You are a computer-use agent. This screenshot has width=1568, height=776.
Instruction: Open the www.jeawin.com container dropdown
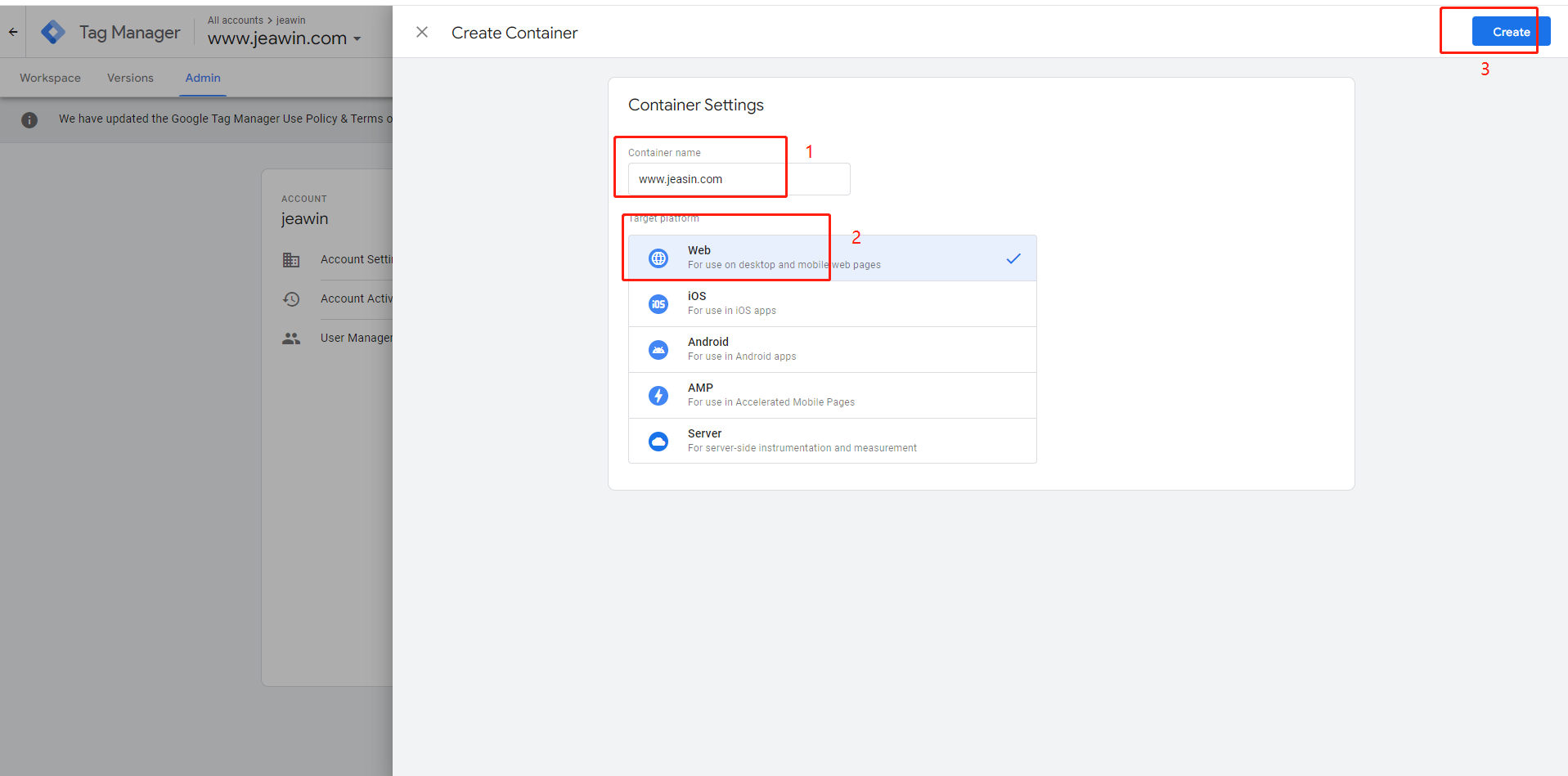(284, 38)
